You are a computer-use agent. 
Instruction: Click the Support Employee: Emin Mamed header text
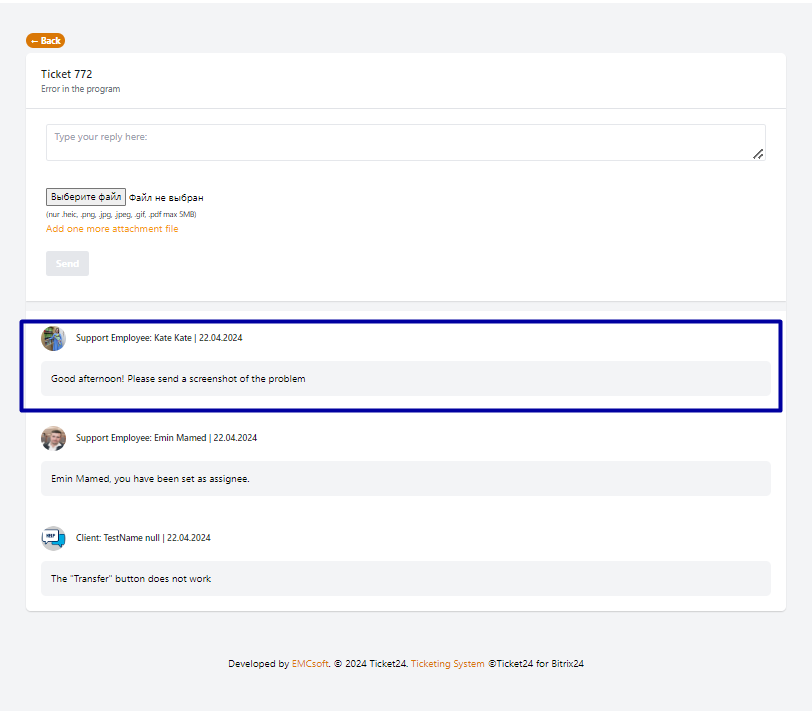pos(166,438)
